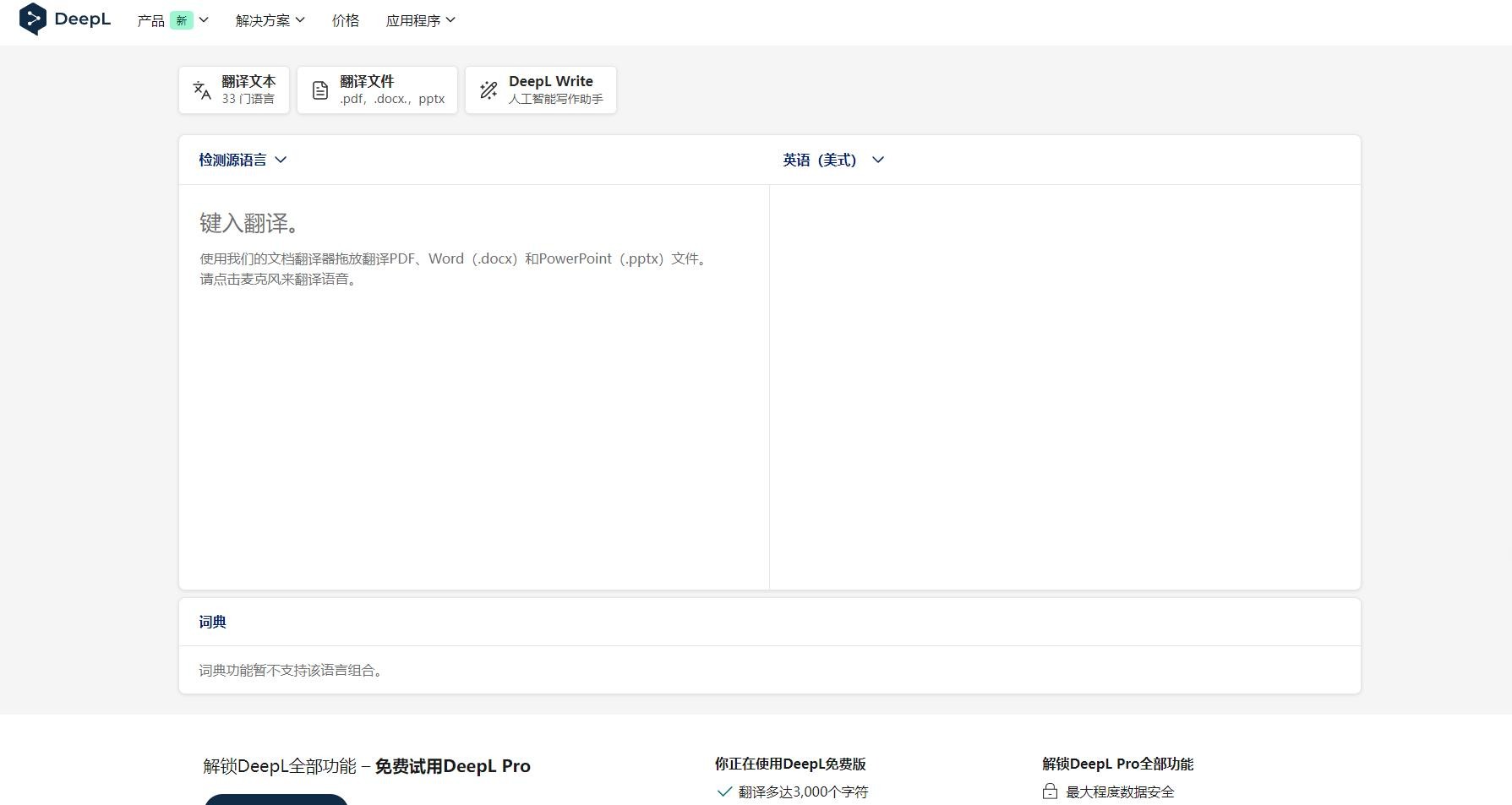
Task: Select the 翻译文本 tab
Action: coord(234,90)
